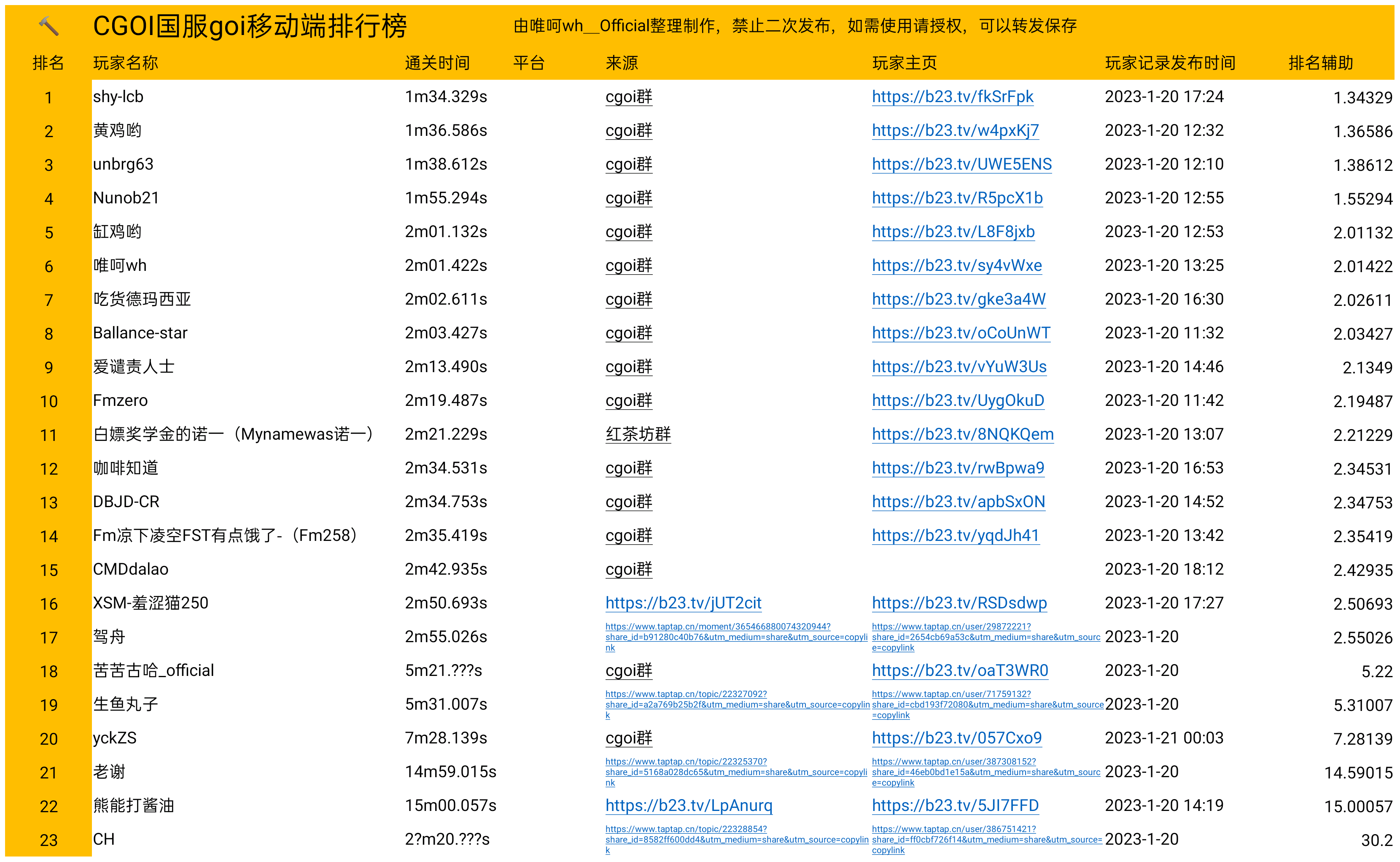Click the 玩家名称 column header
Image resolution: width=1400 pixels, height=862 pixels.
125,63
